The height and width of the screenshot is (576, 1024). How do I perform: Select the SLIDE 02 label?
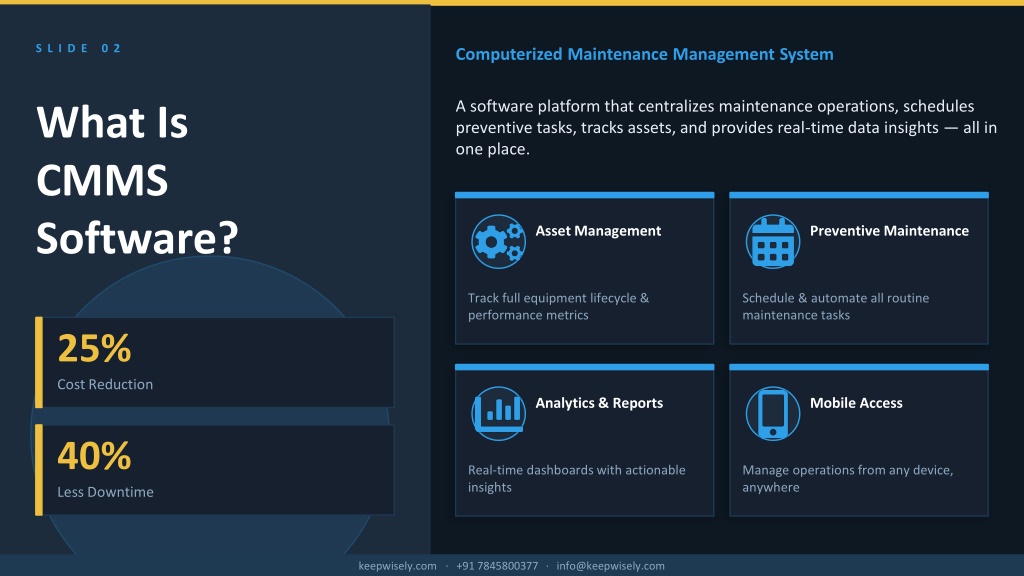tap(78, 48)
